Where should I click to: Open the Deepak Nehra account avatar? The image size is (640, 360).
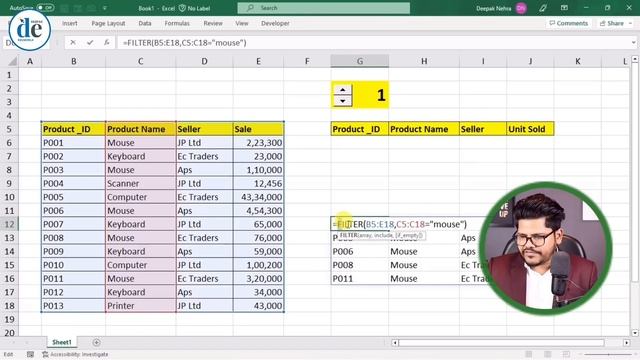pyautogui.click(x=521, y=8)
